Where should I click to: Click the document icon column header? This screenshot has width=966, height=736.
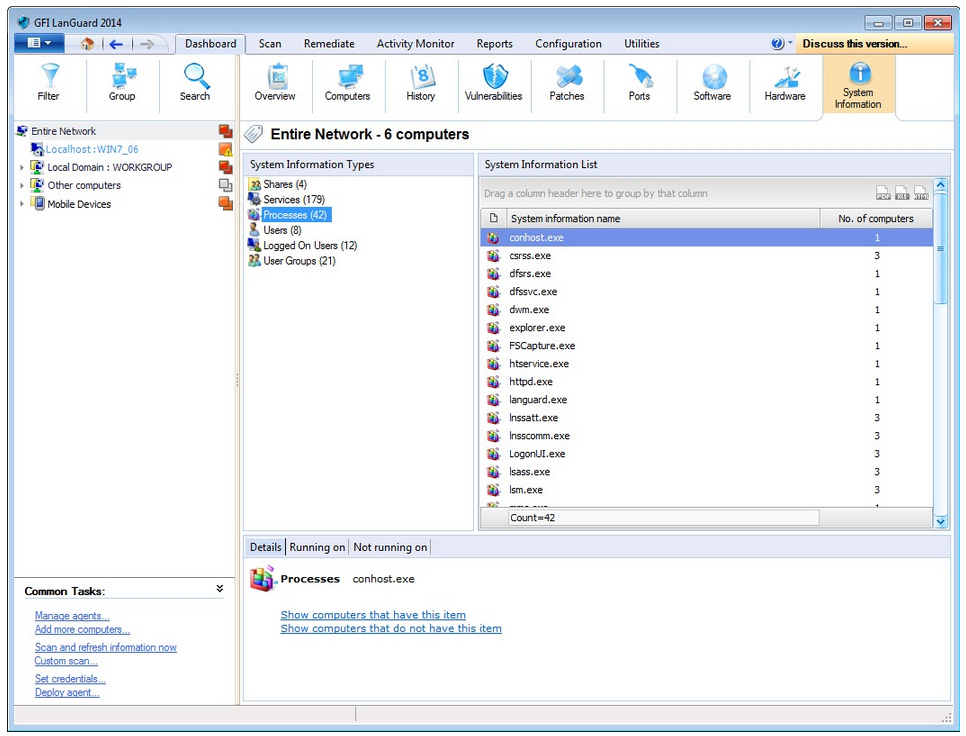tap(493, 218)
